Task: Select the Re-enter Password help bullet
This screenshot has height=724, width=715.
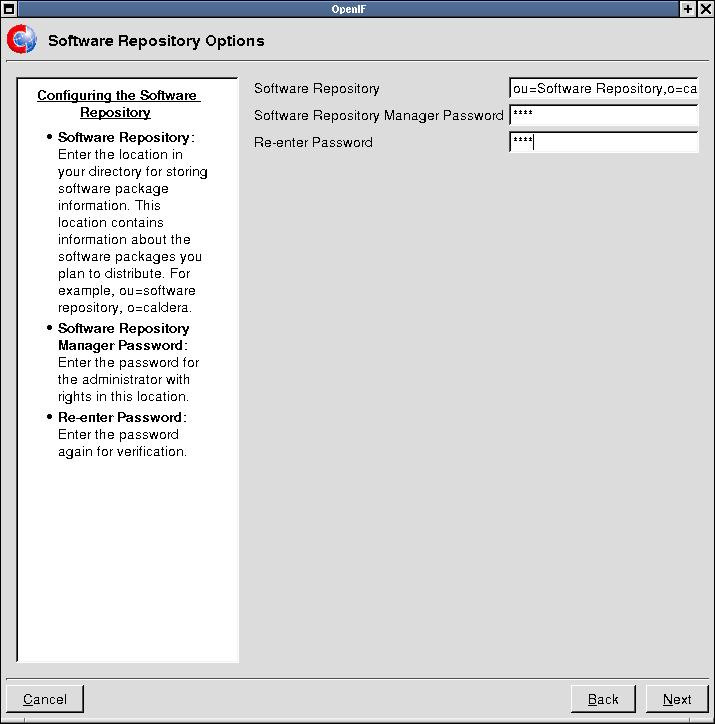Action: coord(121,417)
